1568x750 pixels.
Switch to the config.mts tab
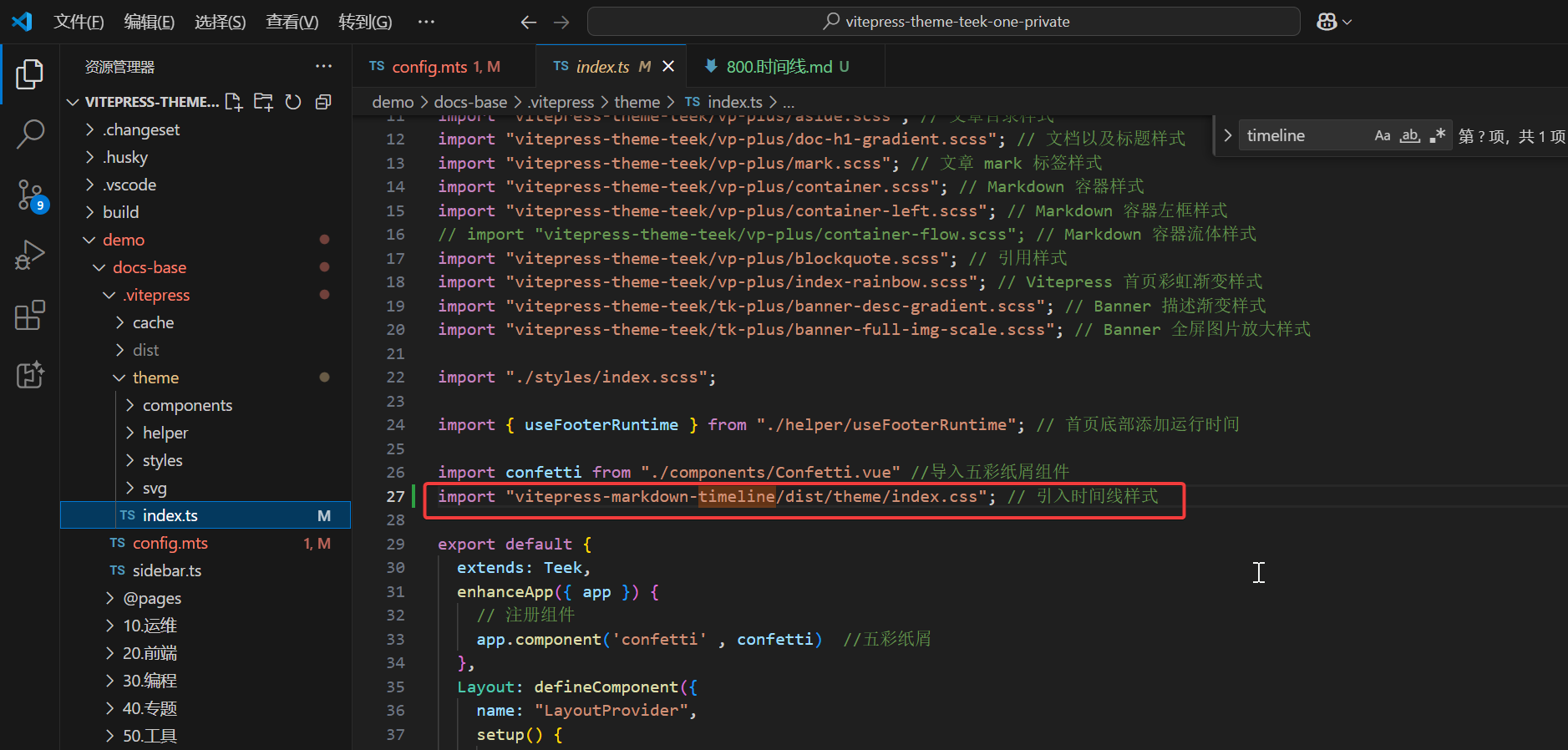445,67
